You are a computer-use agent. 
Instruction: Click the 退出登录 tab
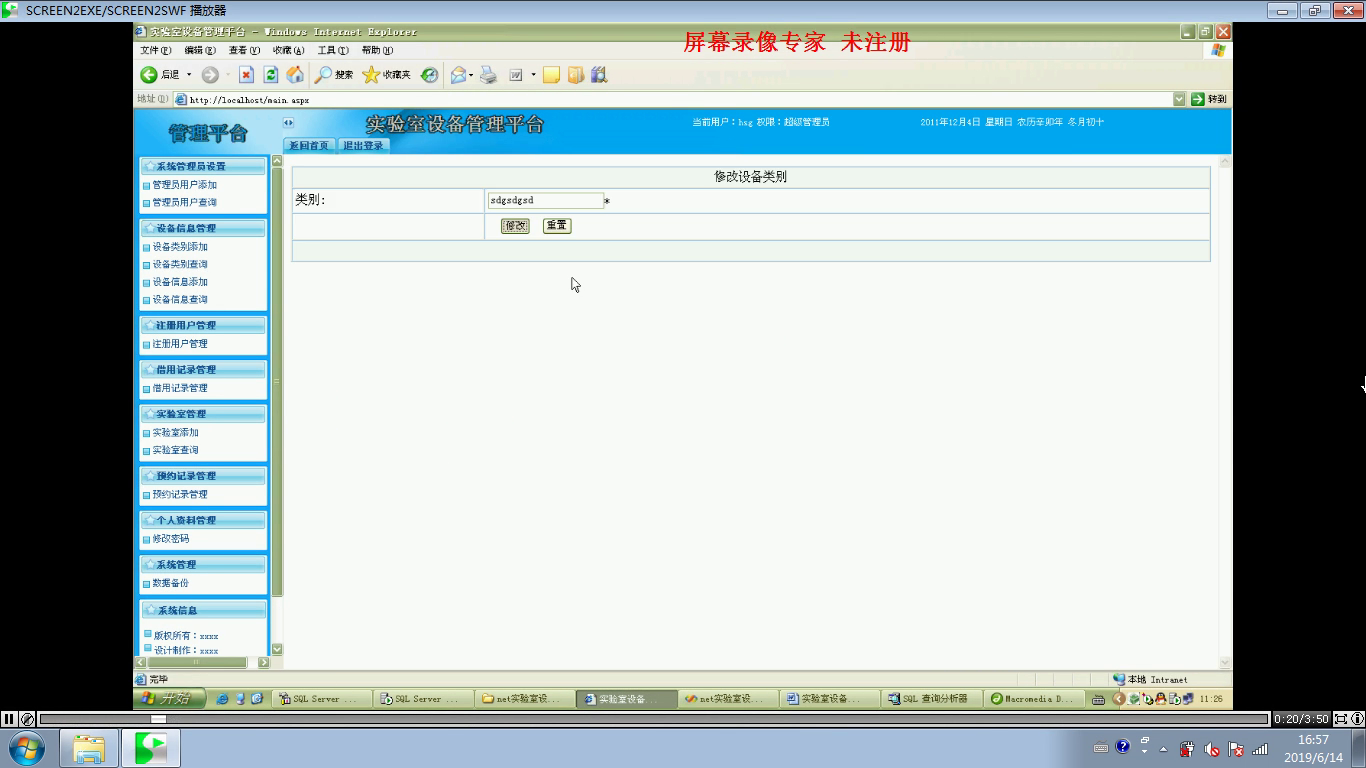363,145
